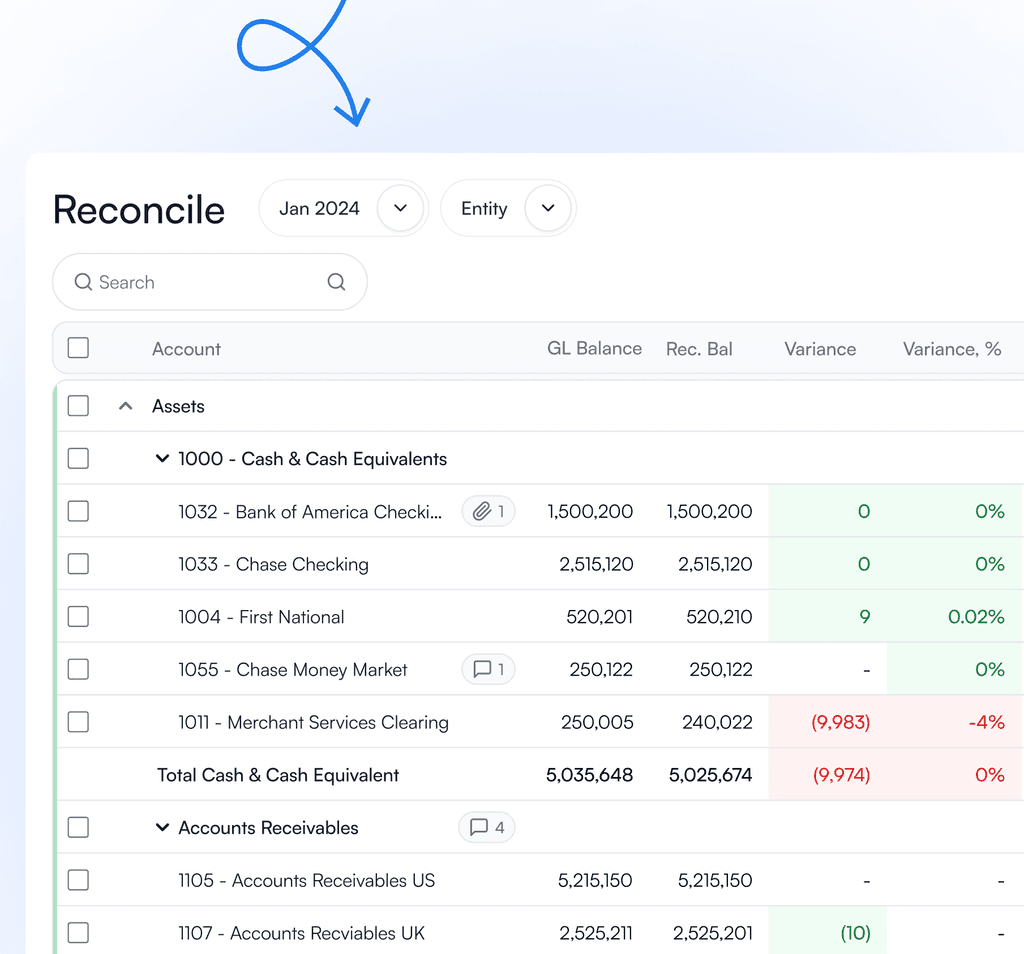The image size is (1024, 954).
Task: View the comment on Chase Money Market
Action: (488, 669)
